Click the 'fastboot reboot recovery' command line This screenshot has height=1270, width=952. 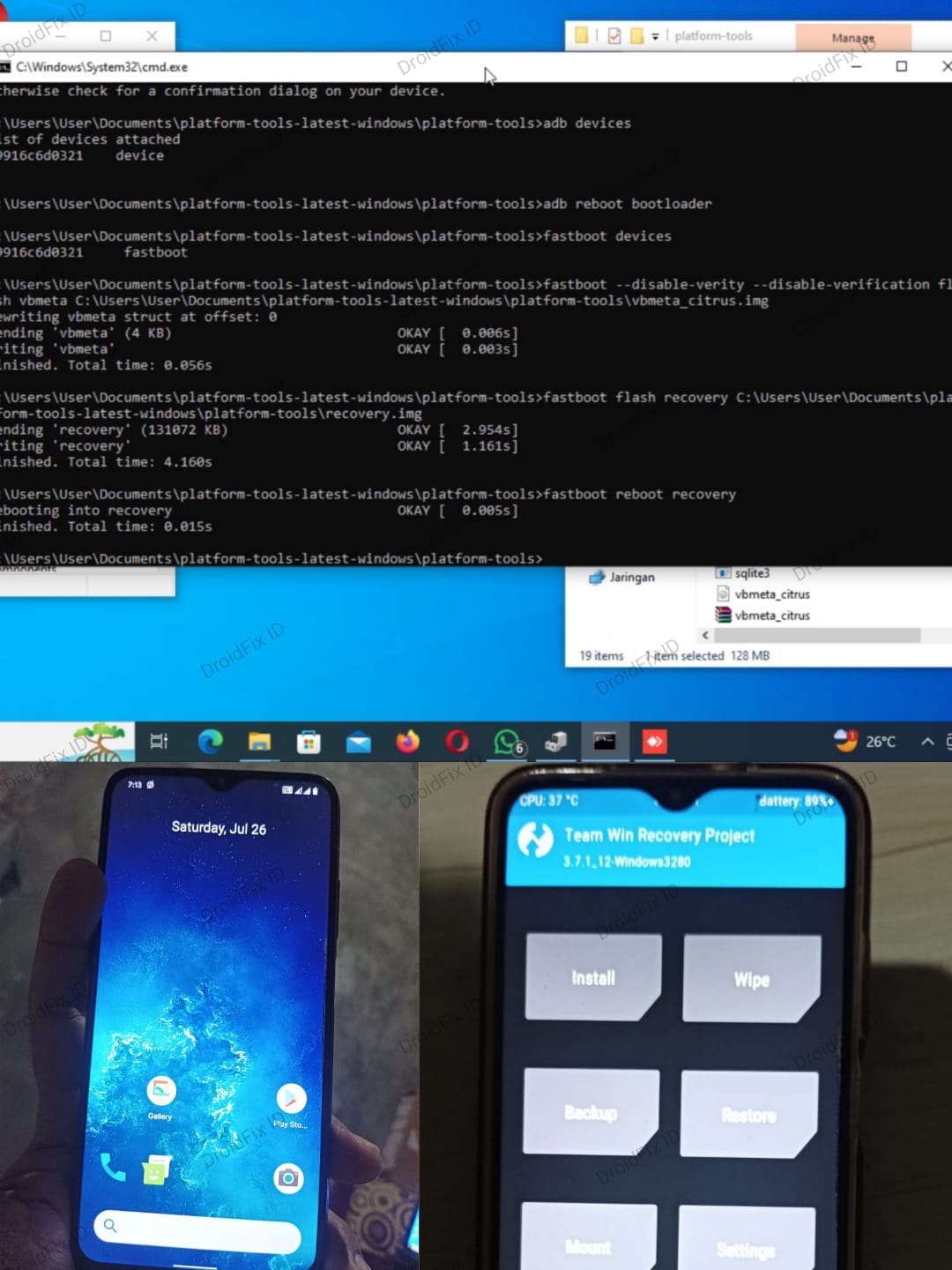(368, 495)
